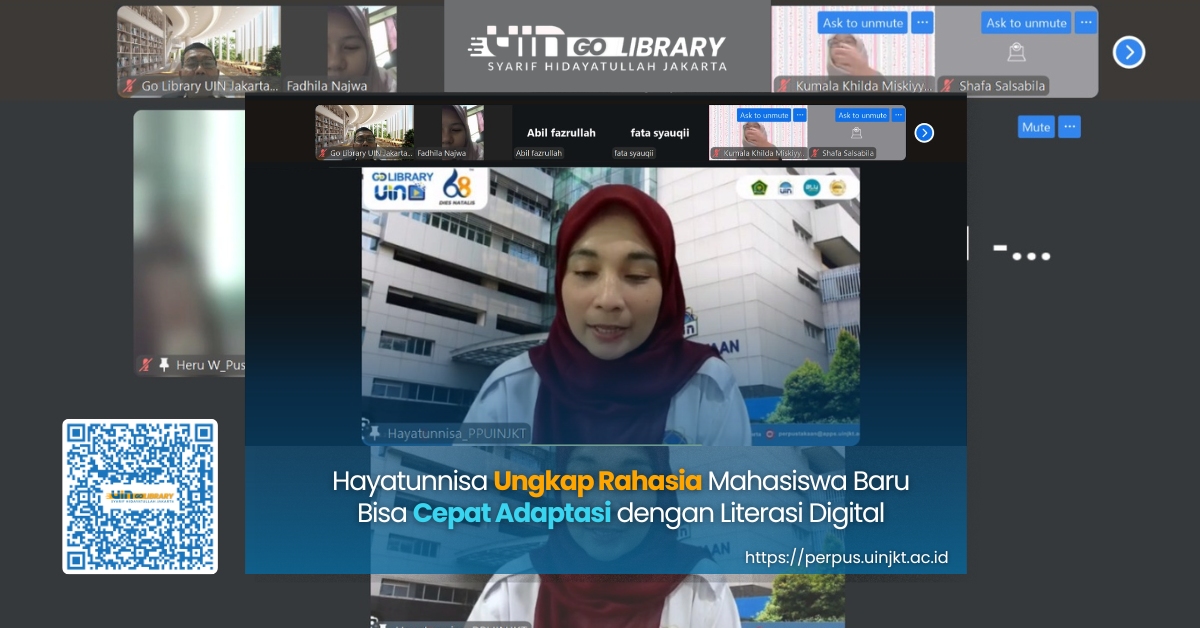Select Abil fazrullah tile in inner strip
Image resolution: width=1200 pixels, height=628 pixels.
[561, 133]
